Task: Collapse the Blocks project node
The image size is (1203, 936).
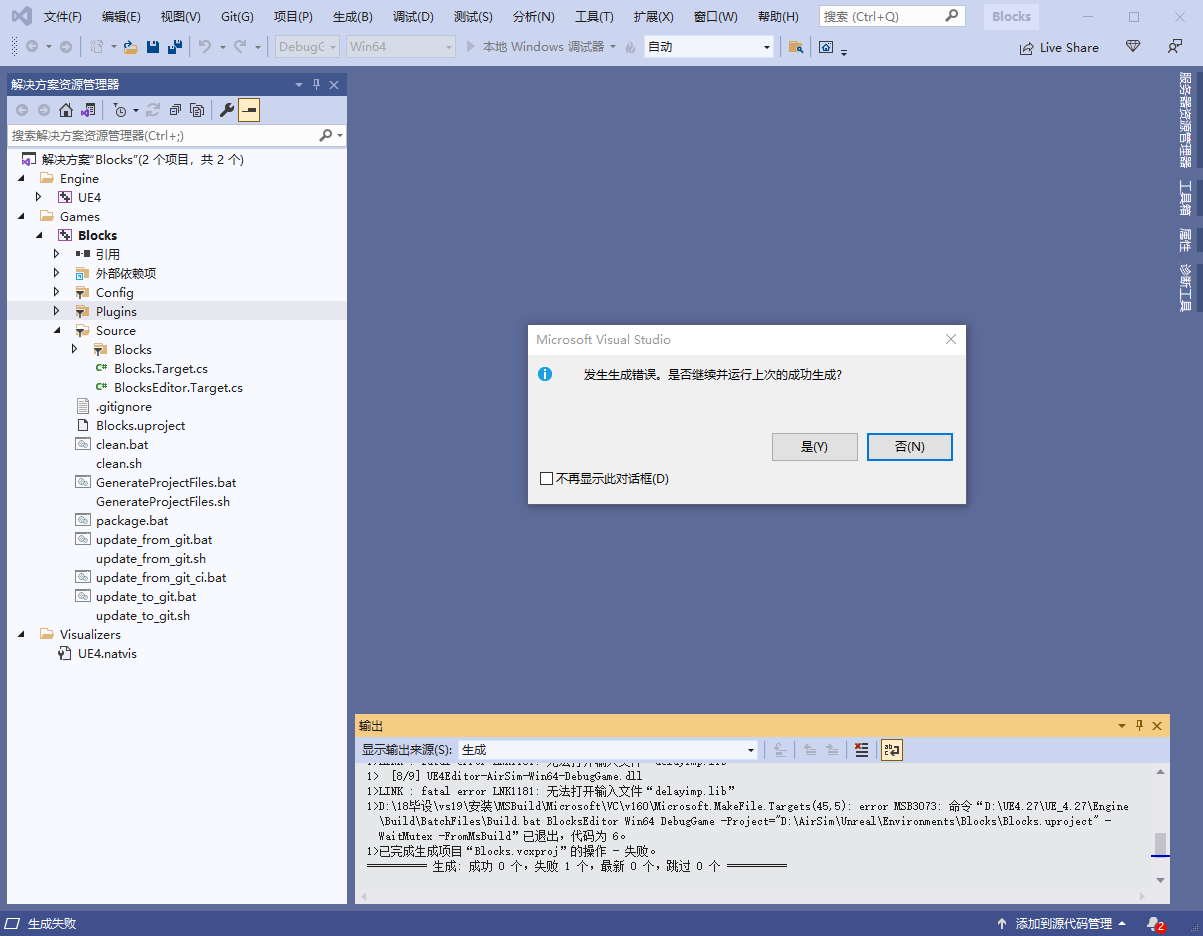Action: pos(38,235)
